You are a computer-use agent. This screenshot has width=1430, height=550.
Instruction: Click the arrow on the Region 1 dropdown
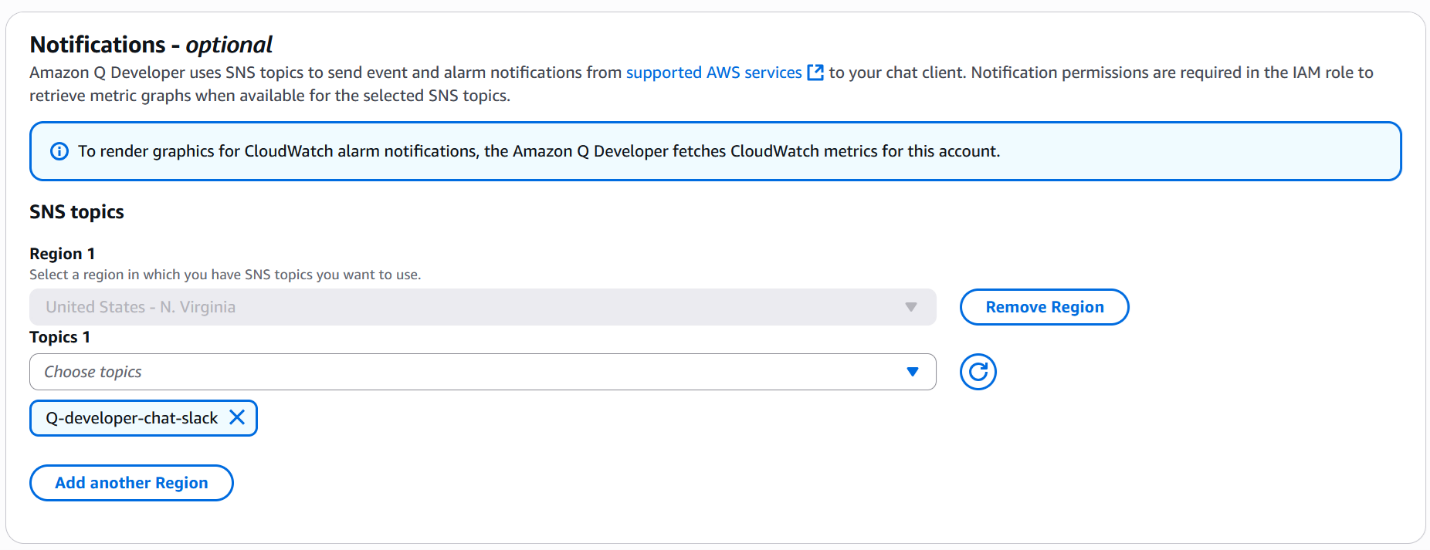click(911, 307)
